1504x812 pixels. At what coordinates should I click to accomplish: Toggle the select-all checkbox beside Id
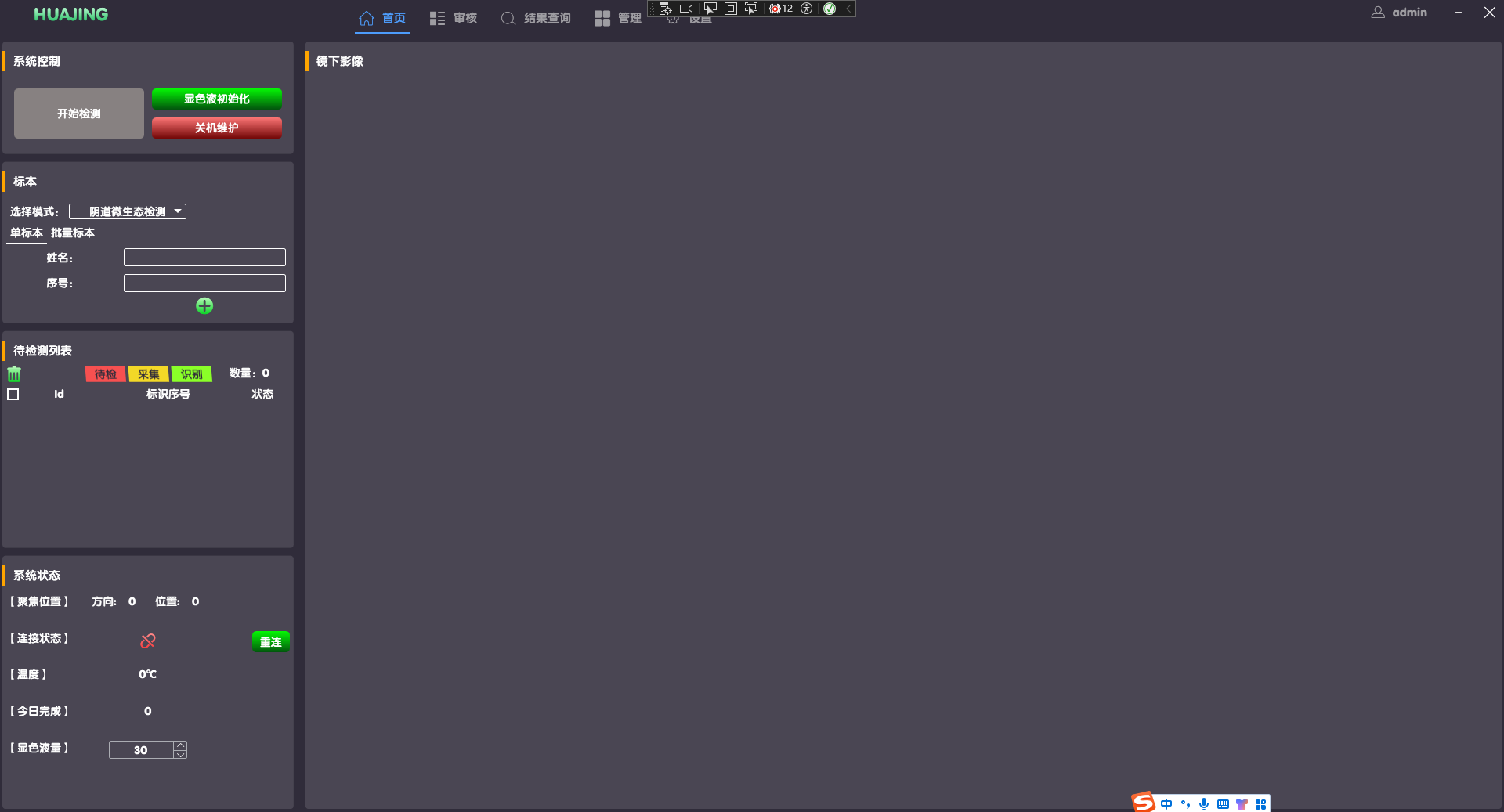13,395
